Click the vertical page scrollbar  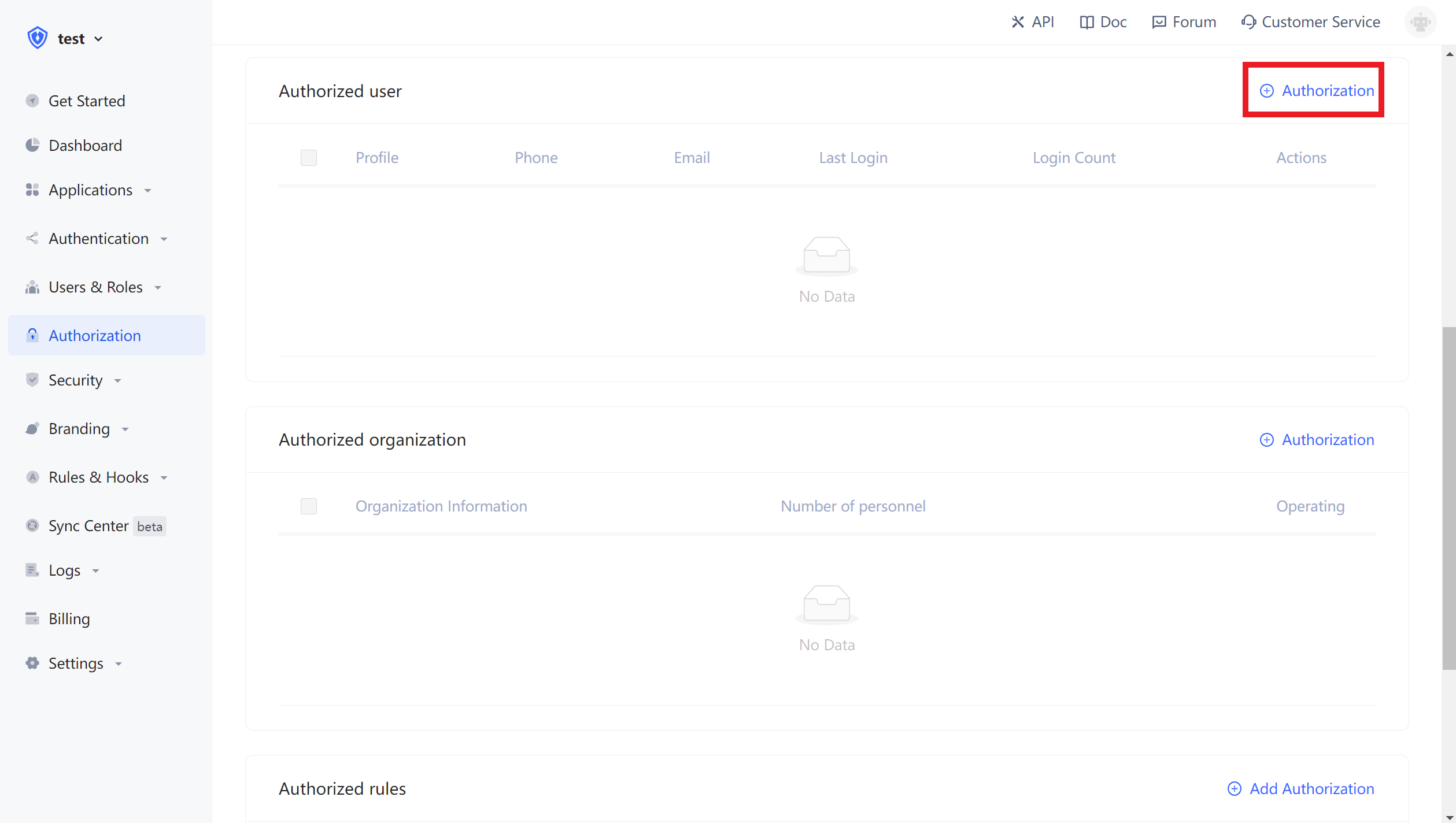pos(1448,497)
